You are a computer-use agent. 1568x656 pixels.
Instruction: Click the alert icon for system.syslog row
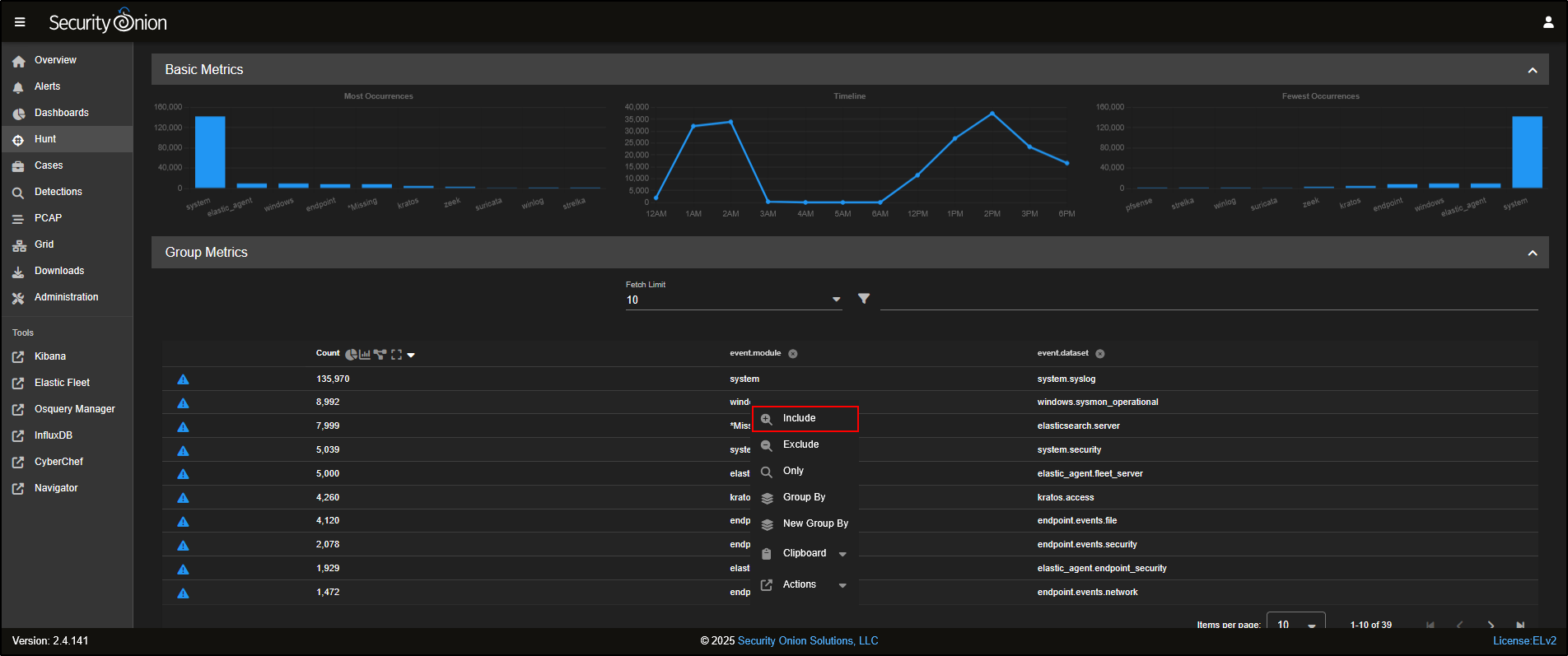click(x=183, y=379)
